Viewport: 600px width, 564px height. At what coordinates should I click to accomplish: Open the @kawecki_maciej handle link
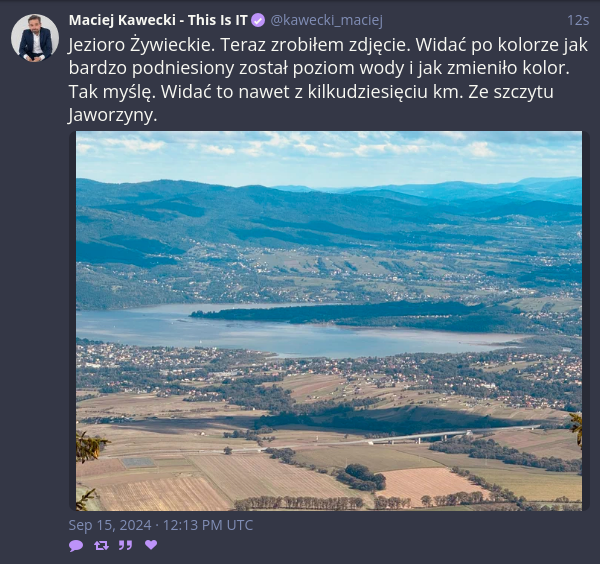(326, 20)
